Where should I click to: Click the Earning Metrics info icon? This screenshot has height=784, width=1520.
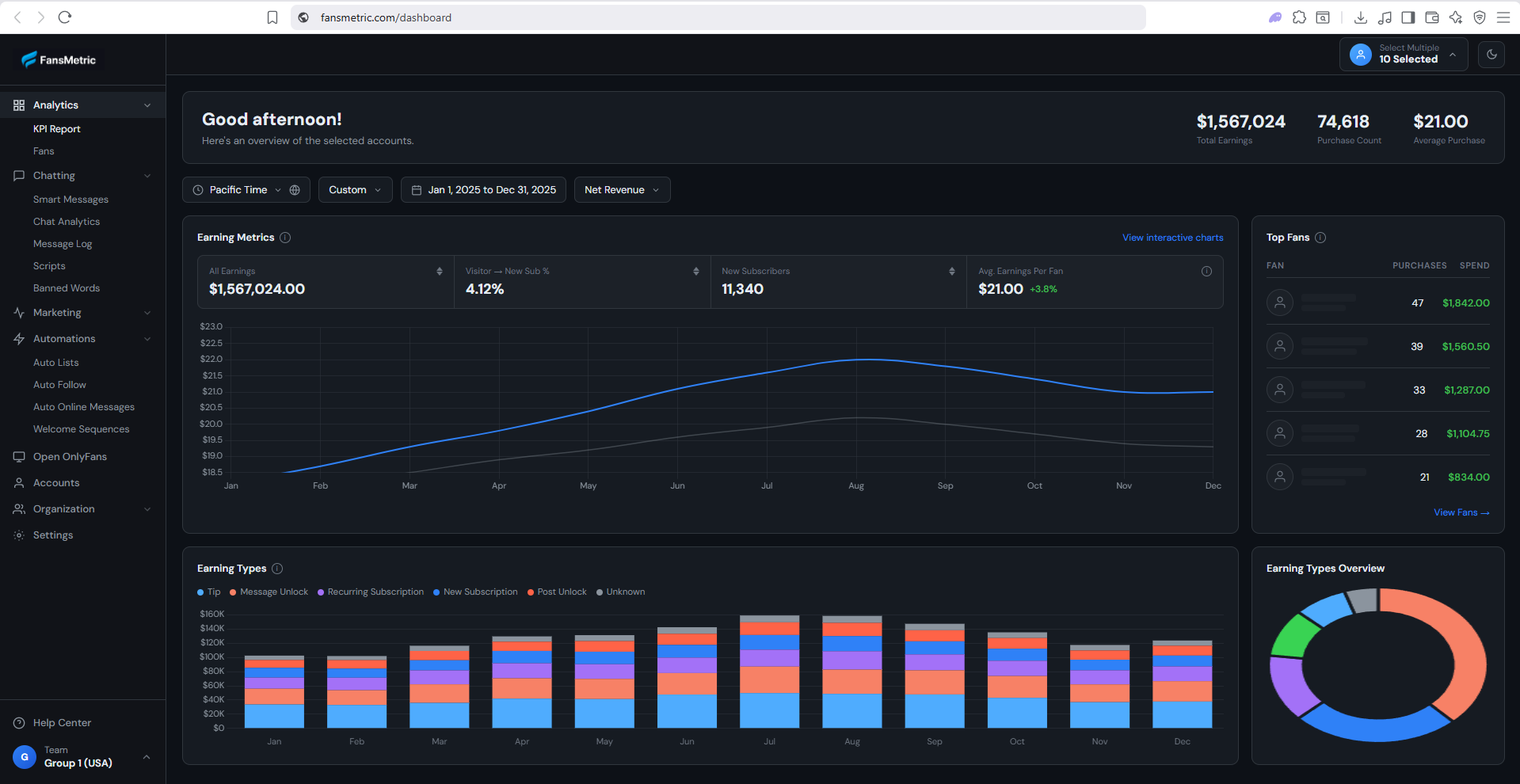point(285,238)
